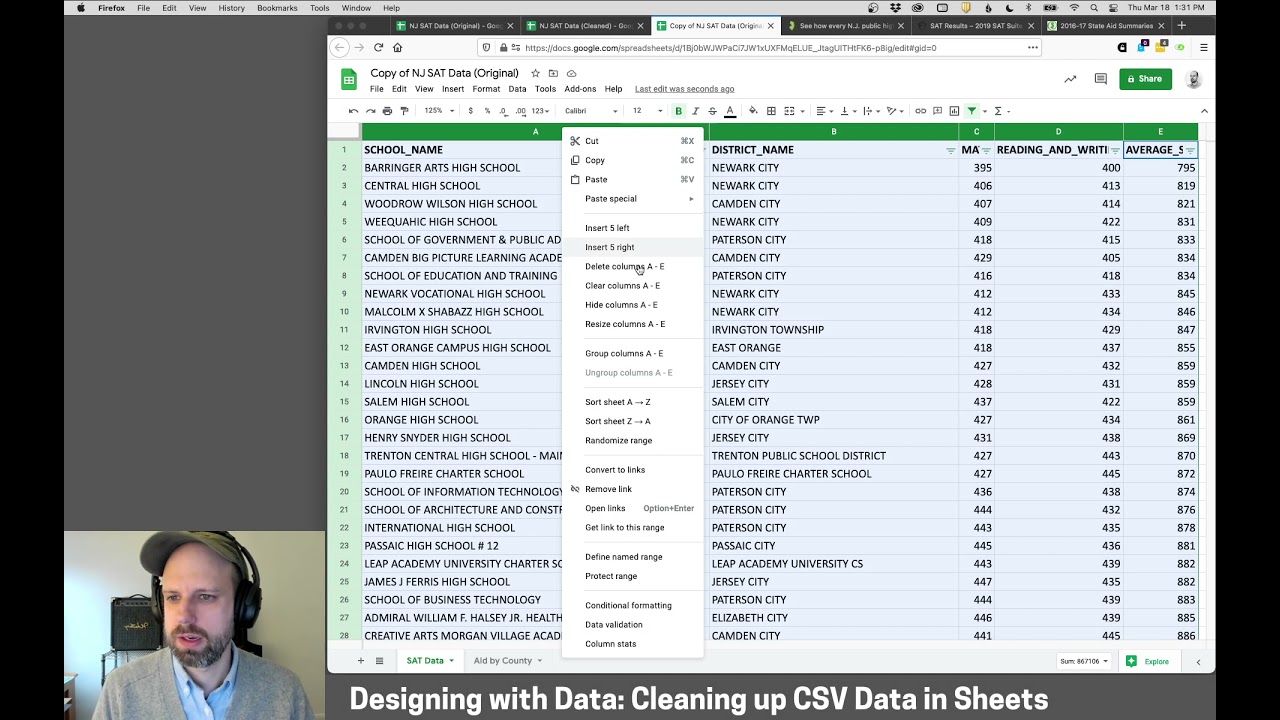Click the Borders icon
Image resolution: width=1280 pixels, height=720 pixels.
(x=771, y=111)
